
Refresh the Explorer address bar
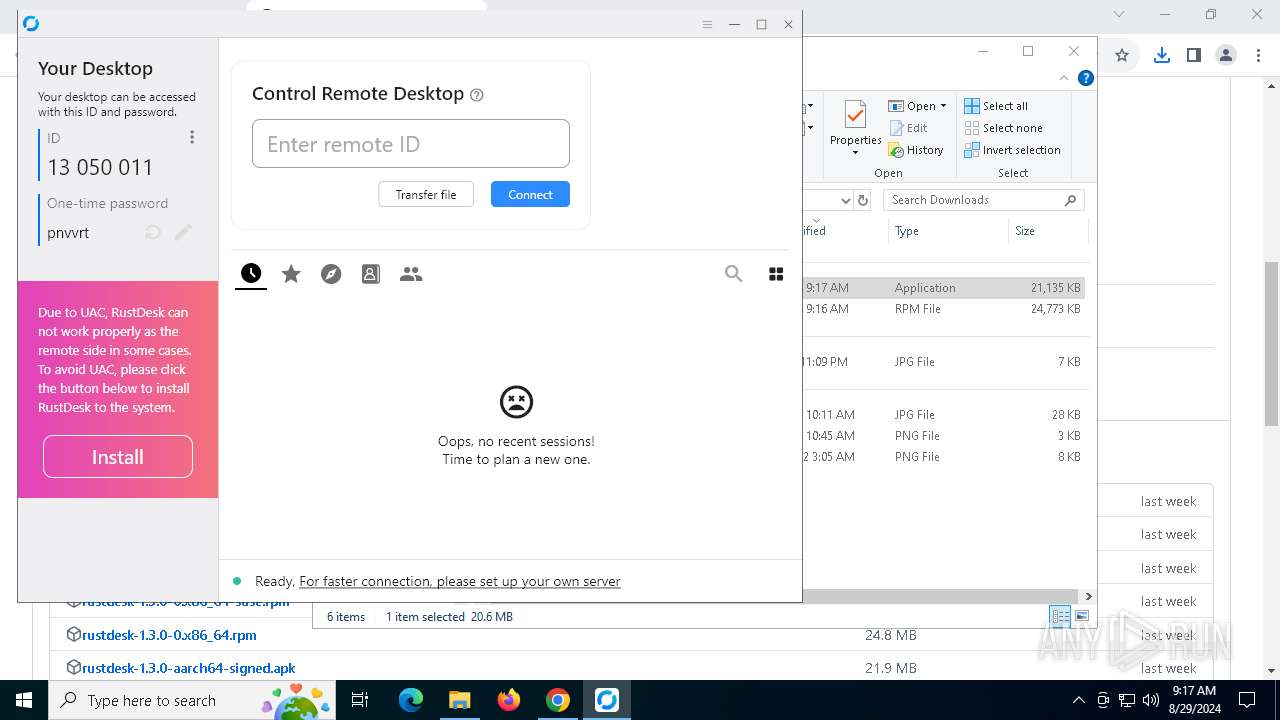tap(863, 200)
